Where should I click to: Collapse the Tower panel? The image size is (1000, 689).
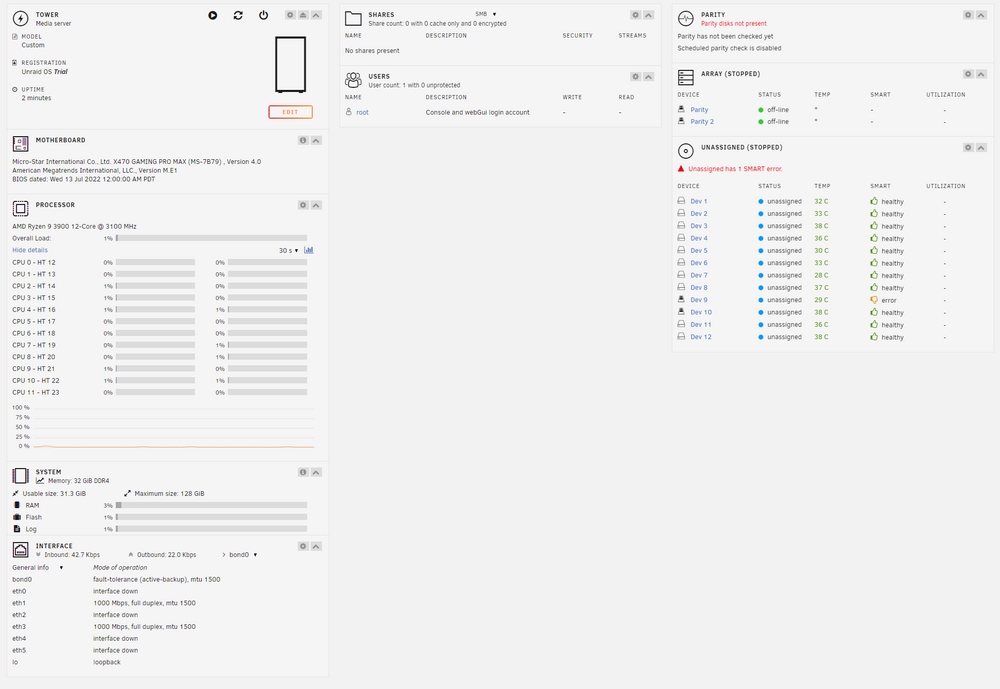click(x=316, y=15)
